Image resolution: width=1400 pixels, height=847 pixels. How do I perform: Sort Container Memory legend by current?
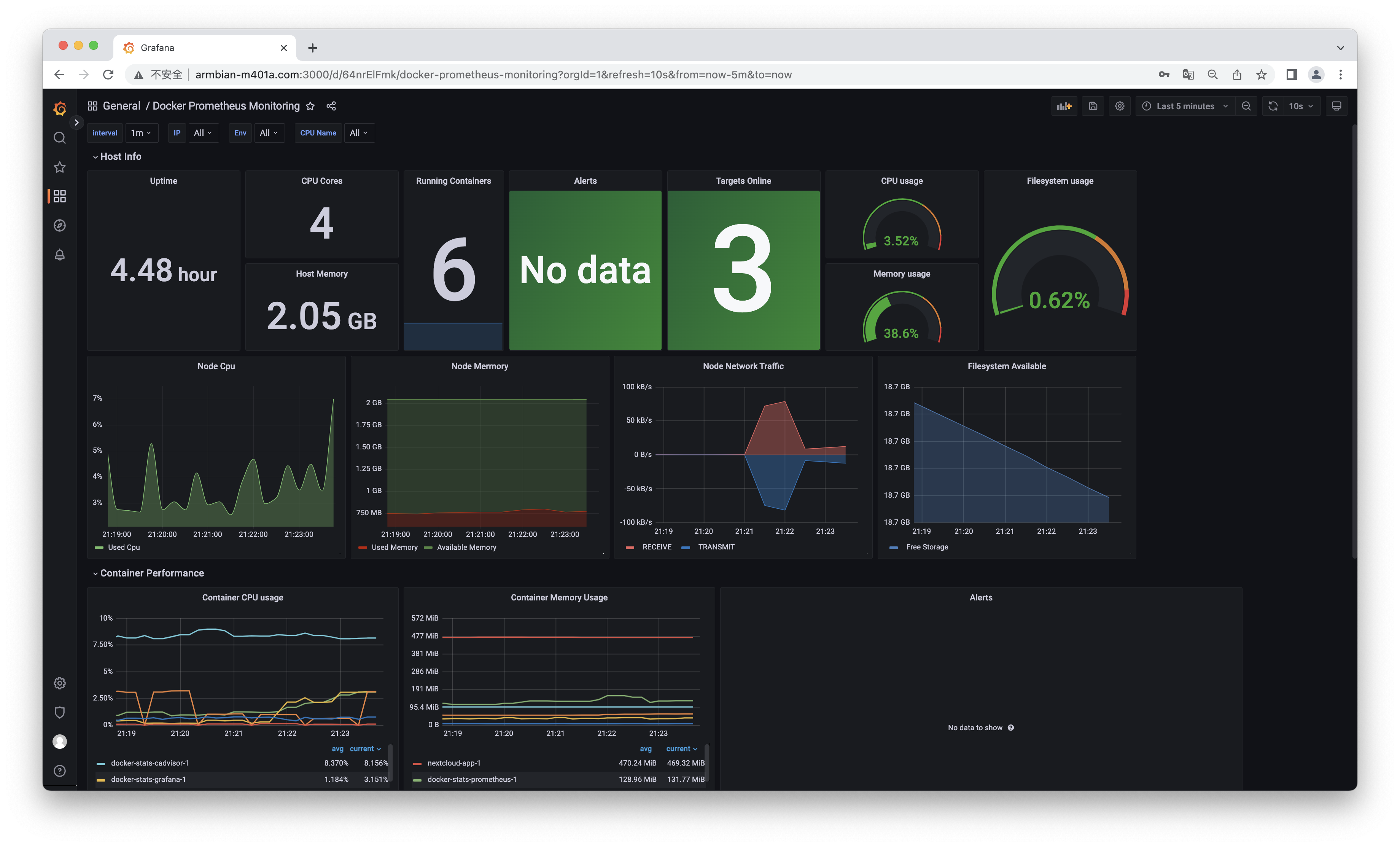(682, 749)
